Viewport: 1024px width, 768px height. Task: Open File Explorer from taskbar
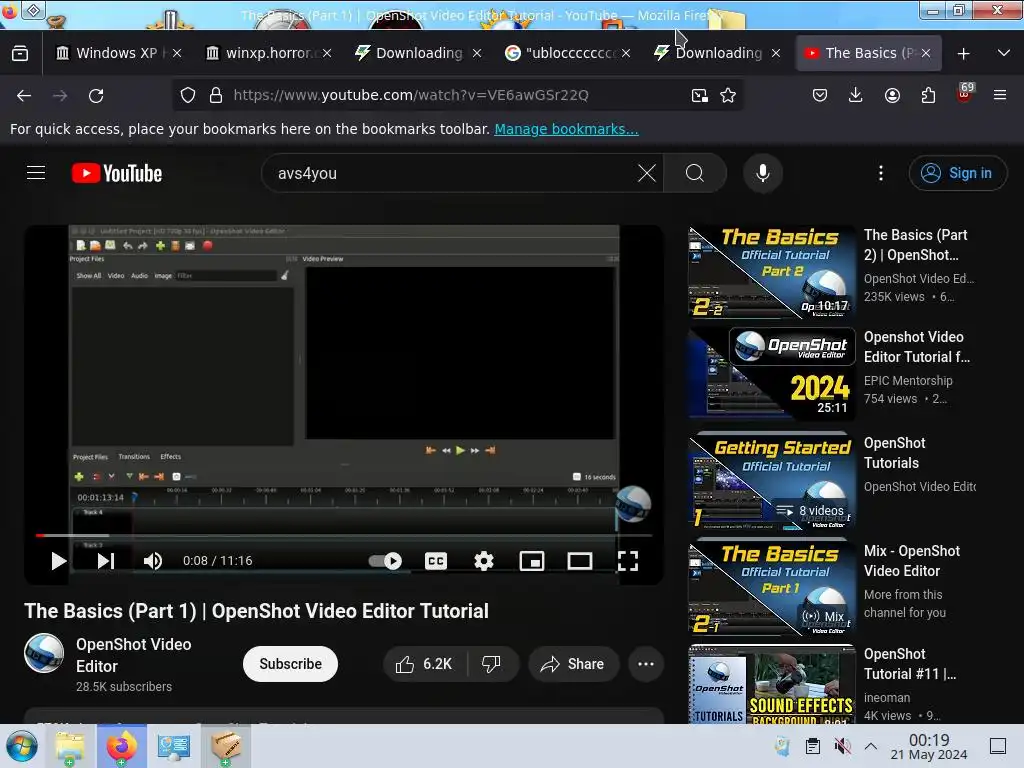(x=69, y=746)
